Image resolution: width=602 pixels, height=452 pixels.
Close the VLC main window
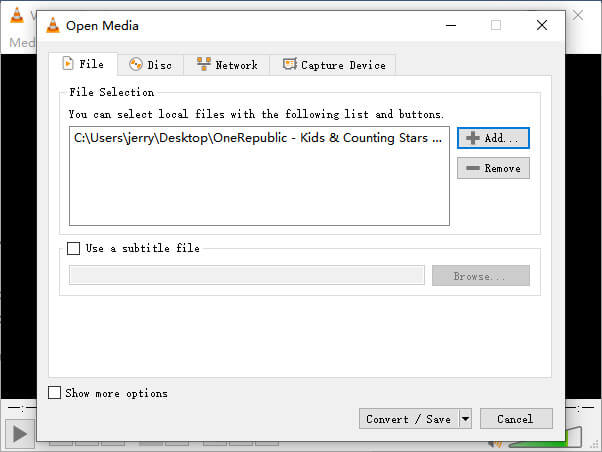coord(578,15)
